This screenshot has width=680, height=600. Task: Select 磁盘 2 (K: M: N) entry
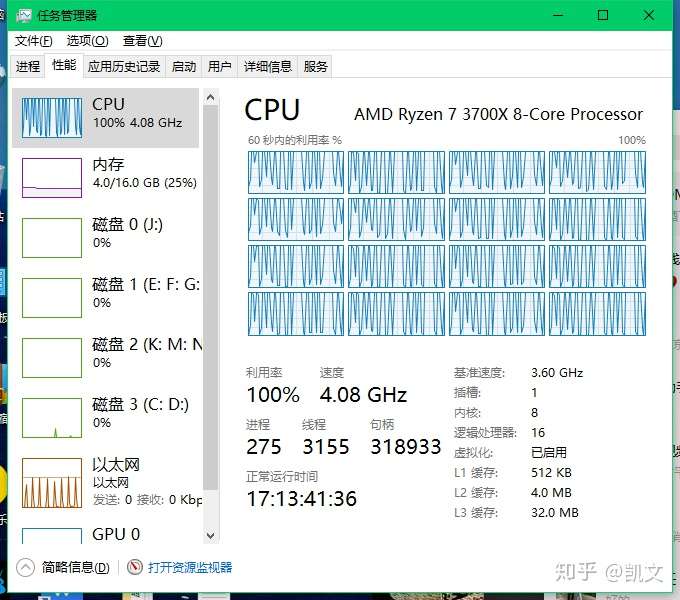click(x=106, y=358)
